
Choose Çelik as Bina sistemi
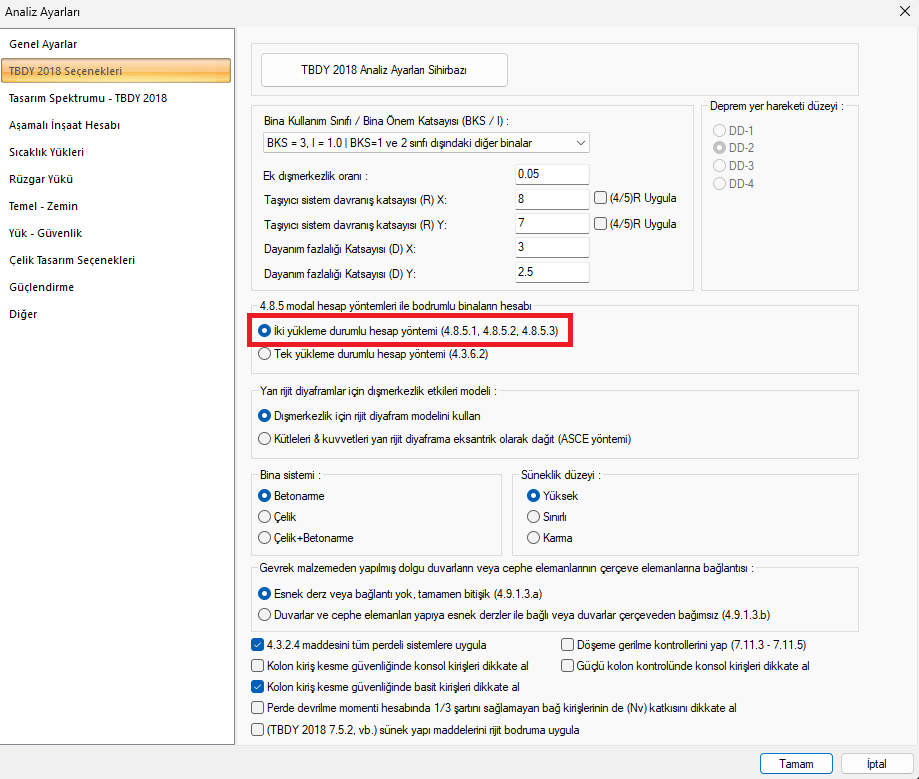coord(265,517)
